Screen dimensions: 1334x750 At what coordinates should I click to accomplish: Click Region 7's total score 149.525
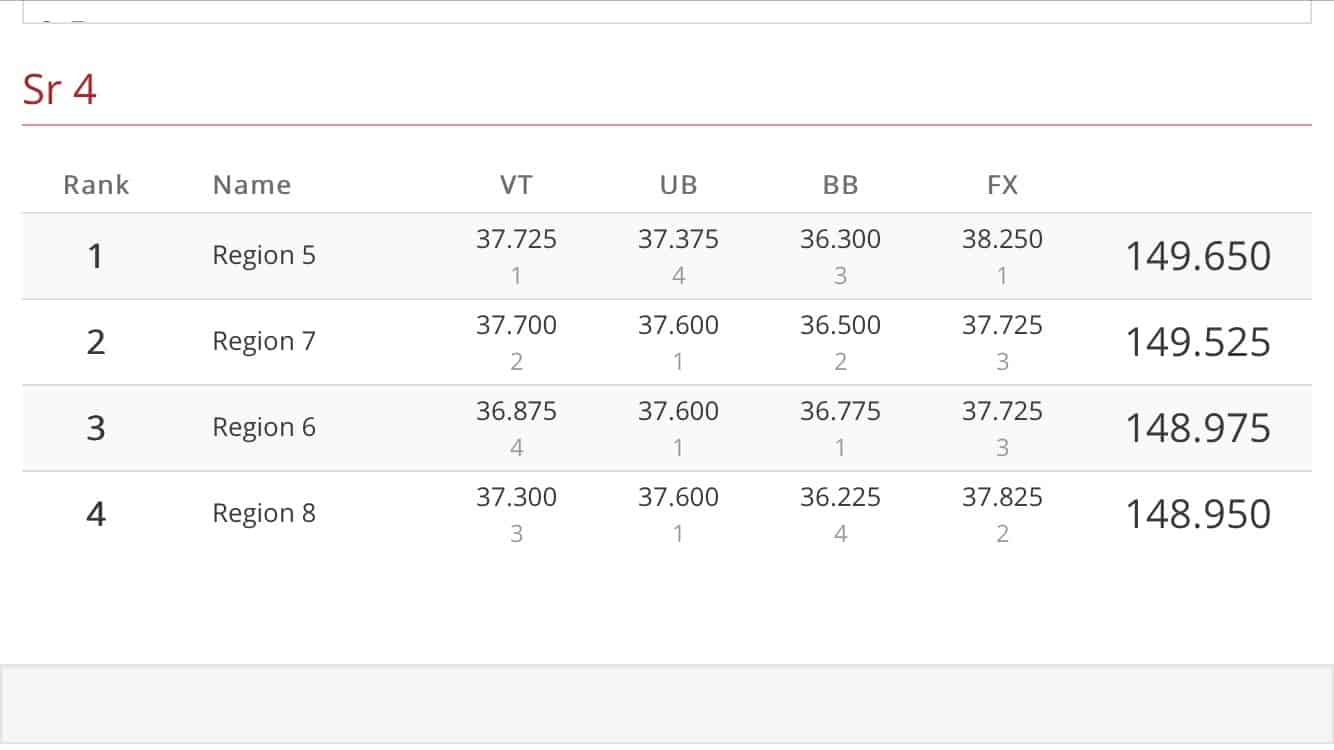pyautogui.click(x=1198, y=343)
